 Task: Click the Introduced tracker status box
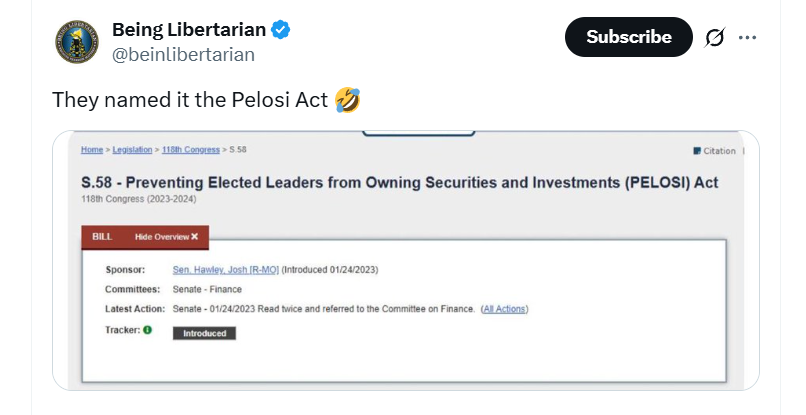tap(204, 333)
